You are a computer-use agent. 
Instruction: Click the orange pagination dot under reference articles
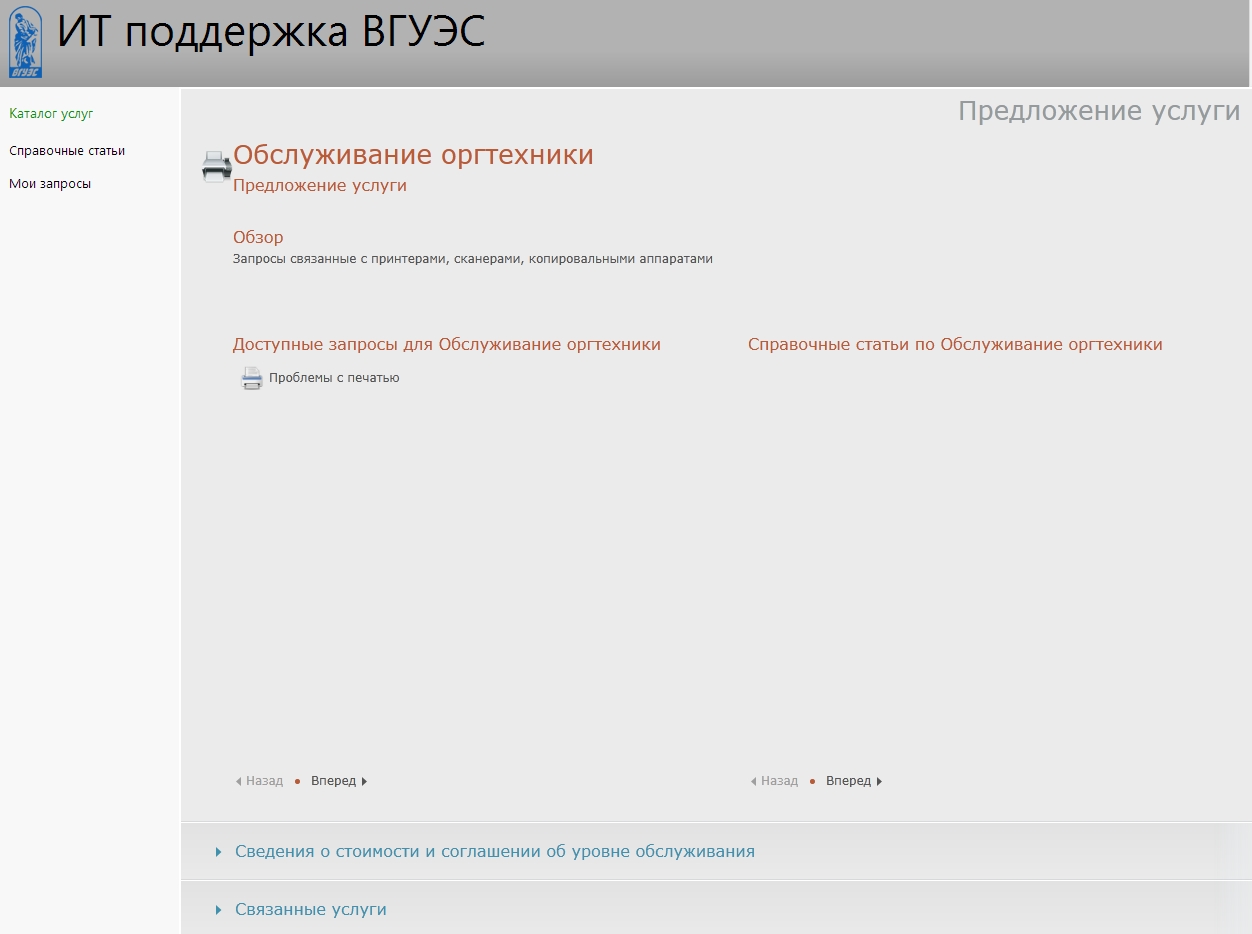coord(812,782)
